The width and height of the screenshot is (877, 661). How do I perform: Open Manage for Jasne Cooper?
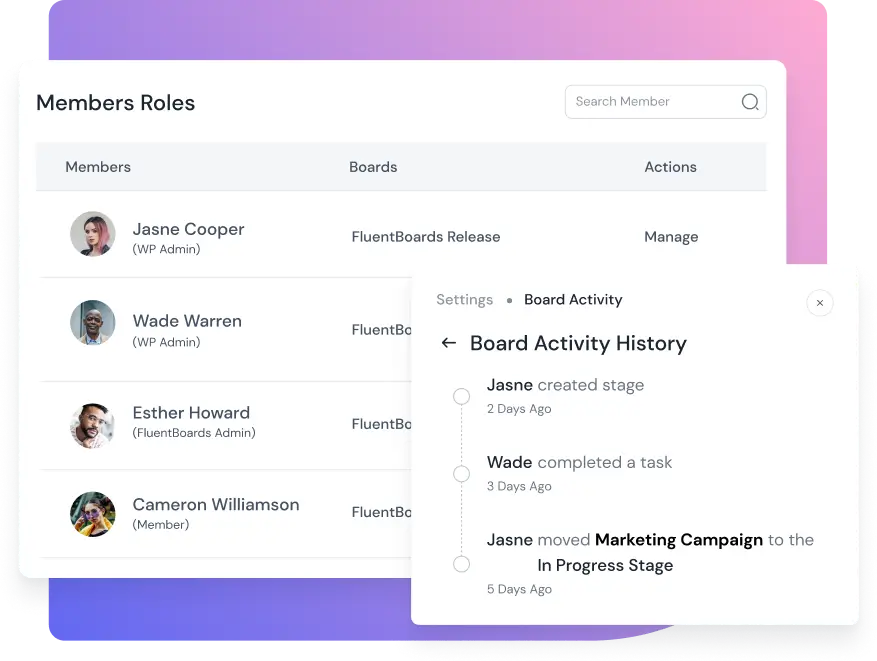671,237
